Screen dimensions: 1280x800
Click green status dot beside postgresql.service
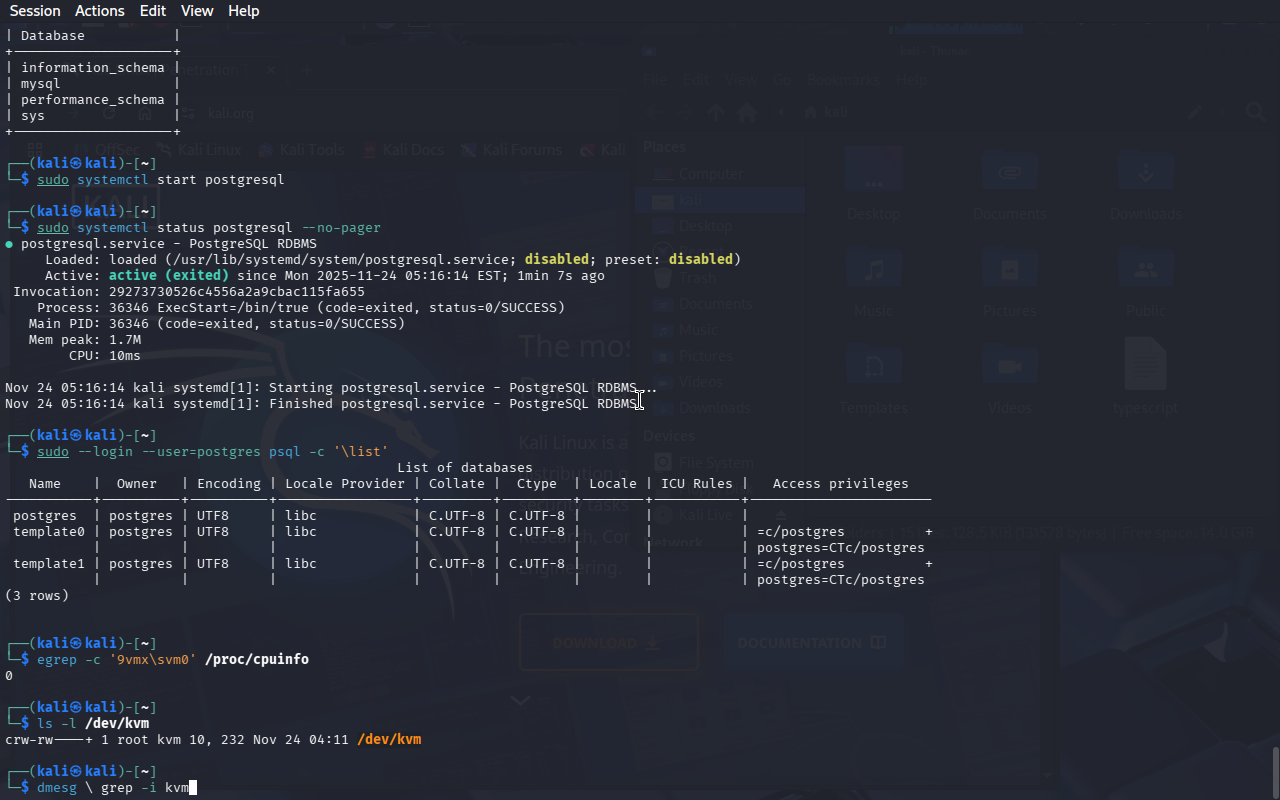coord(9,244)
